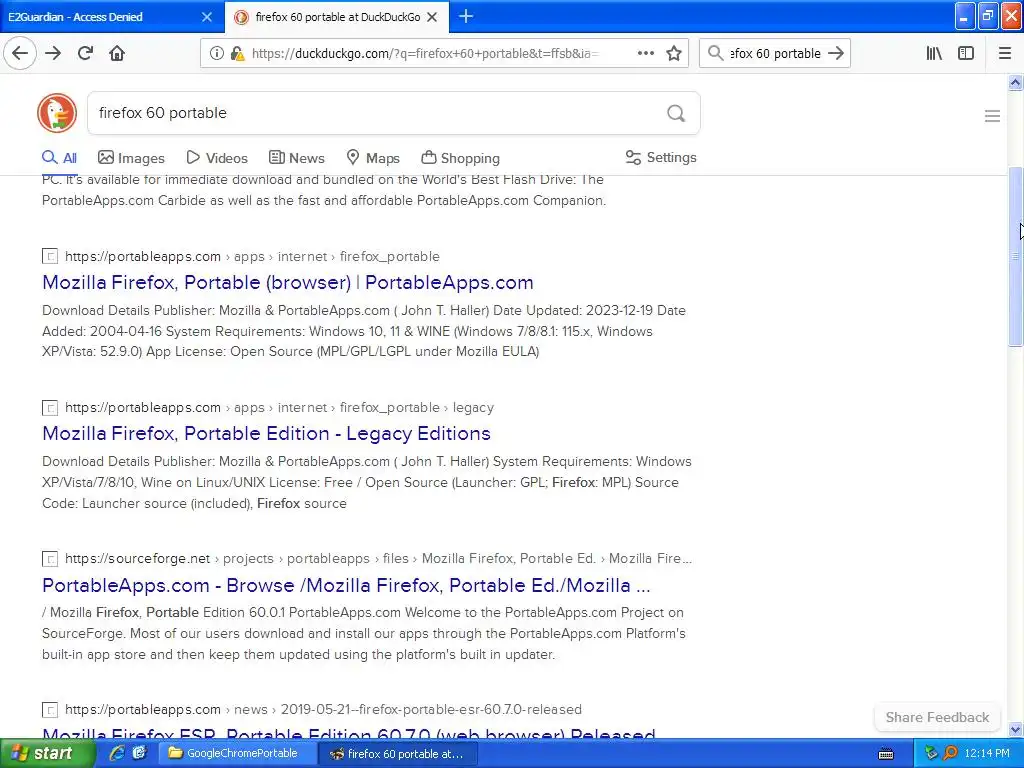Go forward one page
Image resolution: width=1024 pixels, height=768 pixels.
tap(53, 54)
